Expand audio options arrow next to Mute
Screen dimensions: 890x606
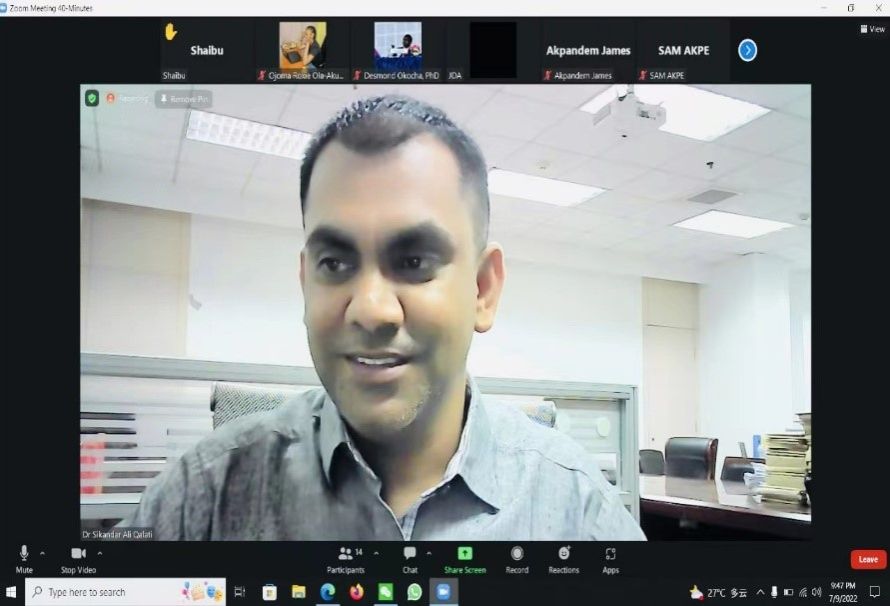[42, 552]
